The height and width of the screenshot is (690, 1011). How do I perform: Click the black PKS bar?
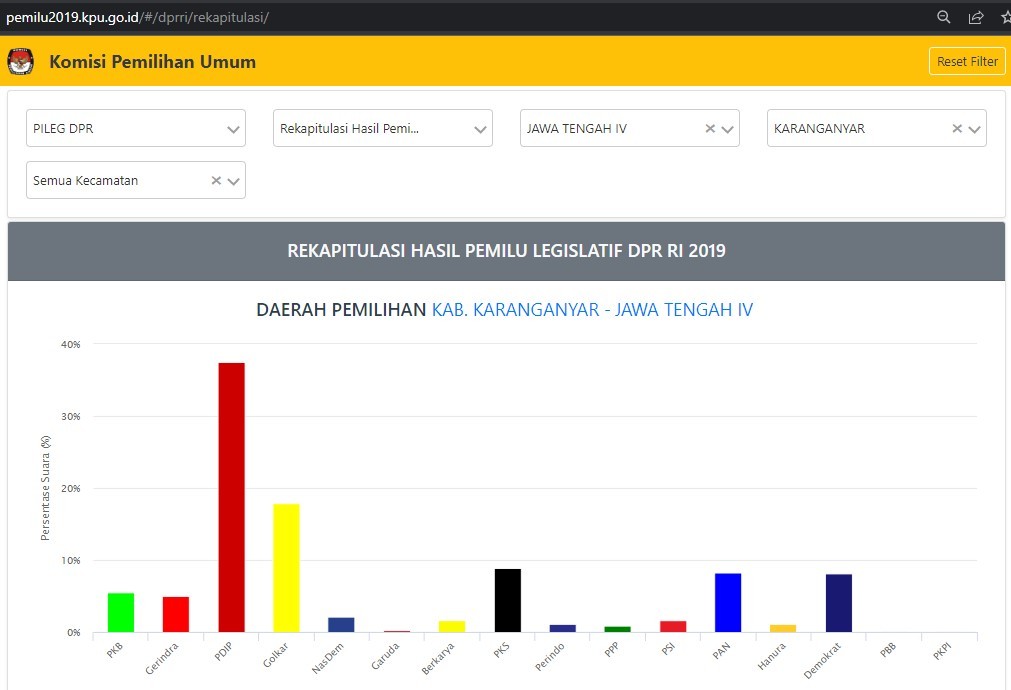point(508,600)
